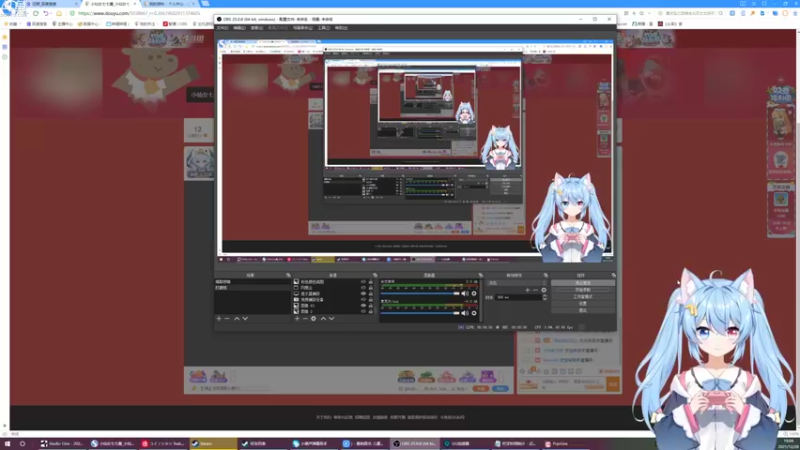Remove selected source with minus icon
The height and width of the screenshot is (450, 800).
[x=305, y=318]
